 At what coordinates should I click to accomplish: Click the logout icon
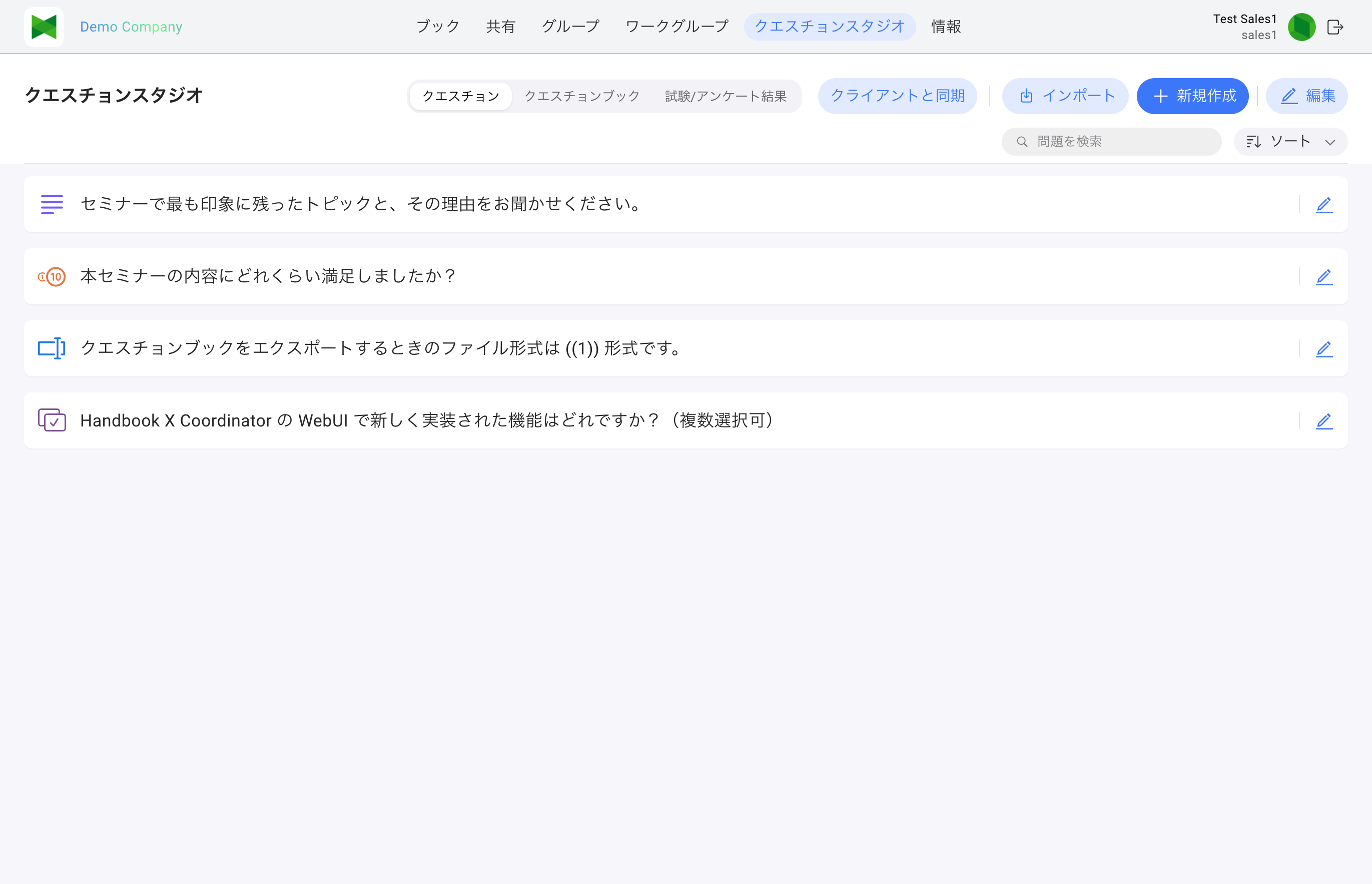1335,27
